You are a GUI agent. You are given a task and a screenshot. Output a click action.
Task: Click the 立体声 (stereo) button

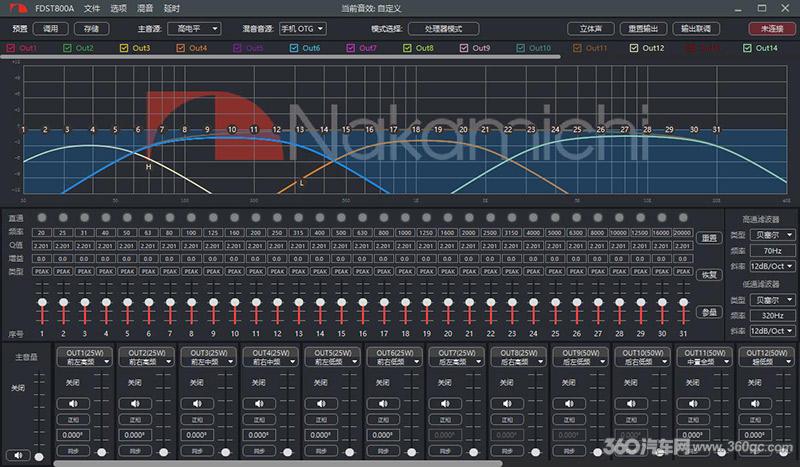(x=591, y=29)
